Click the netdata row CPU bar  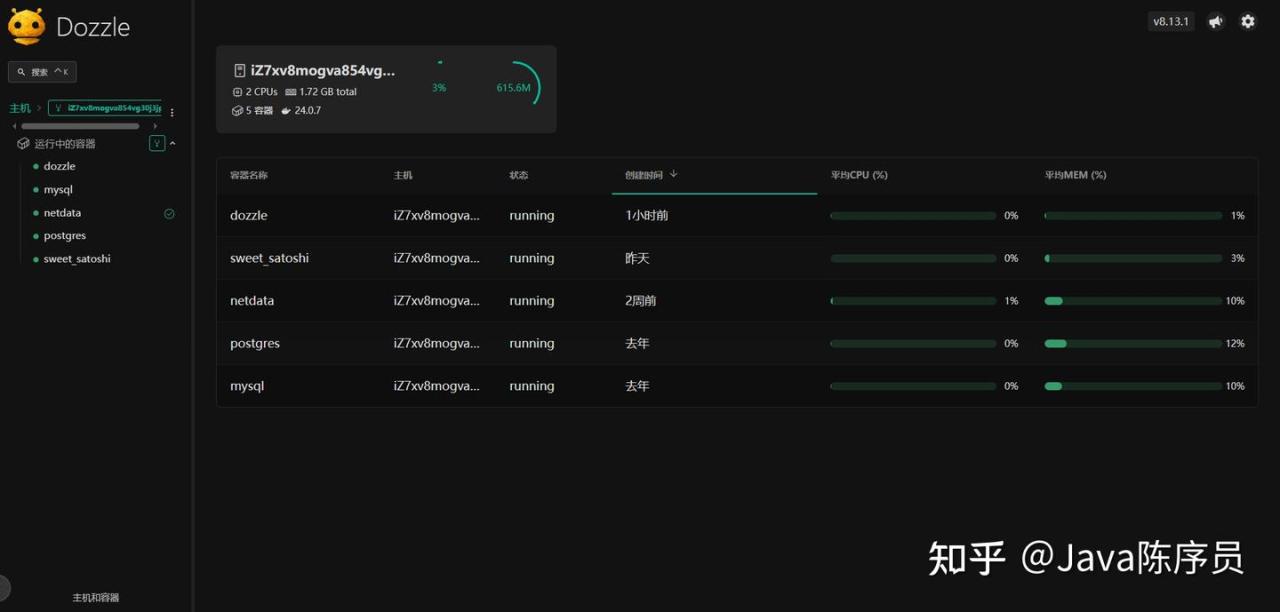tap(913, 301)
